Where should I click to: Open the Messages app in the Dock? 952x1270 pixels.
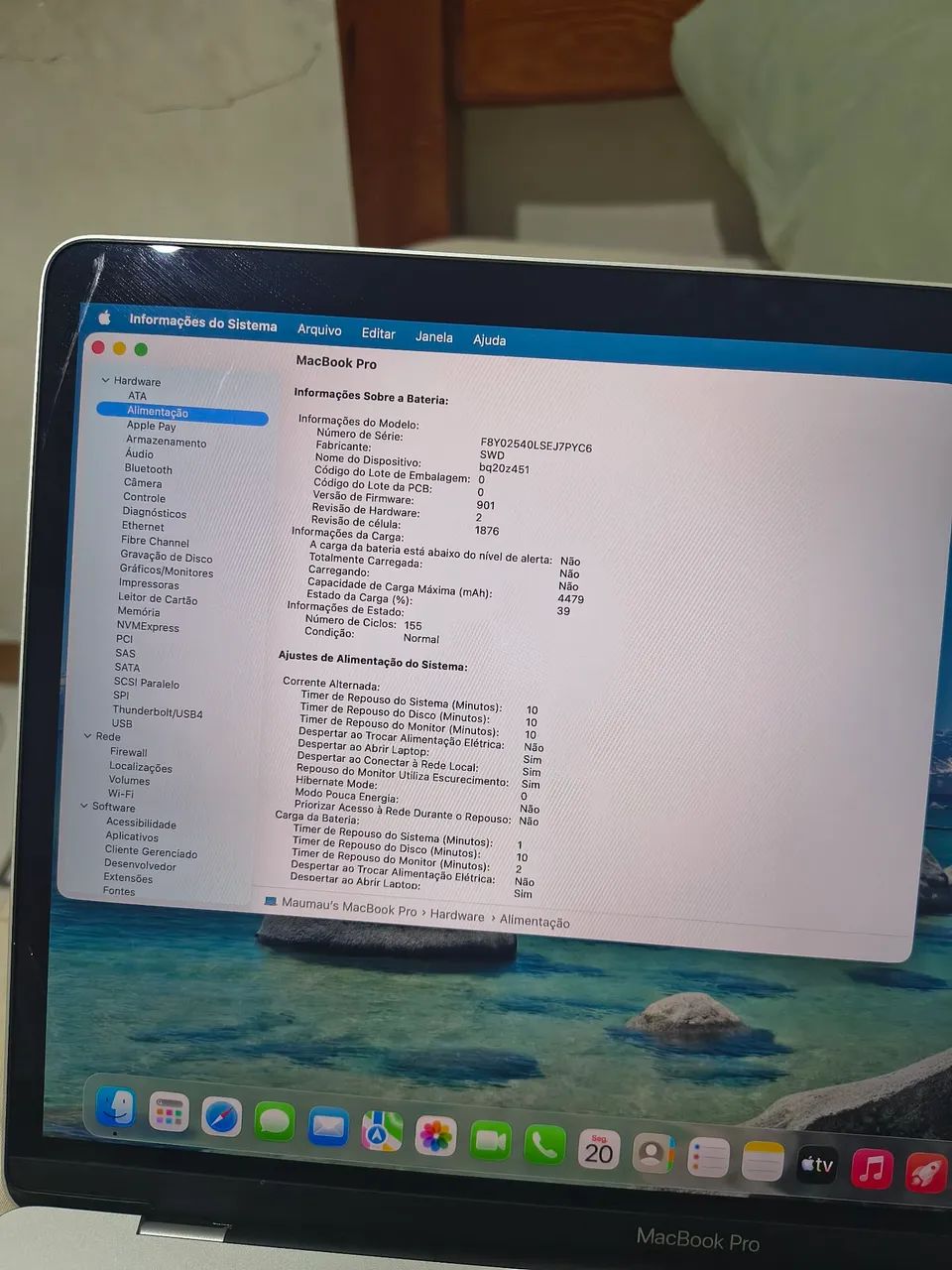point(275,1122)
